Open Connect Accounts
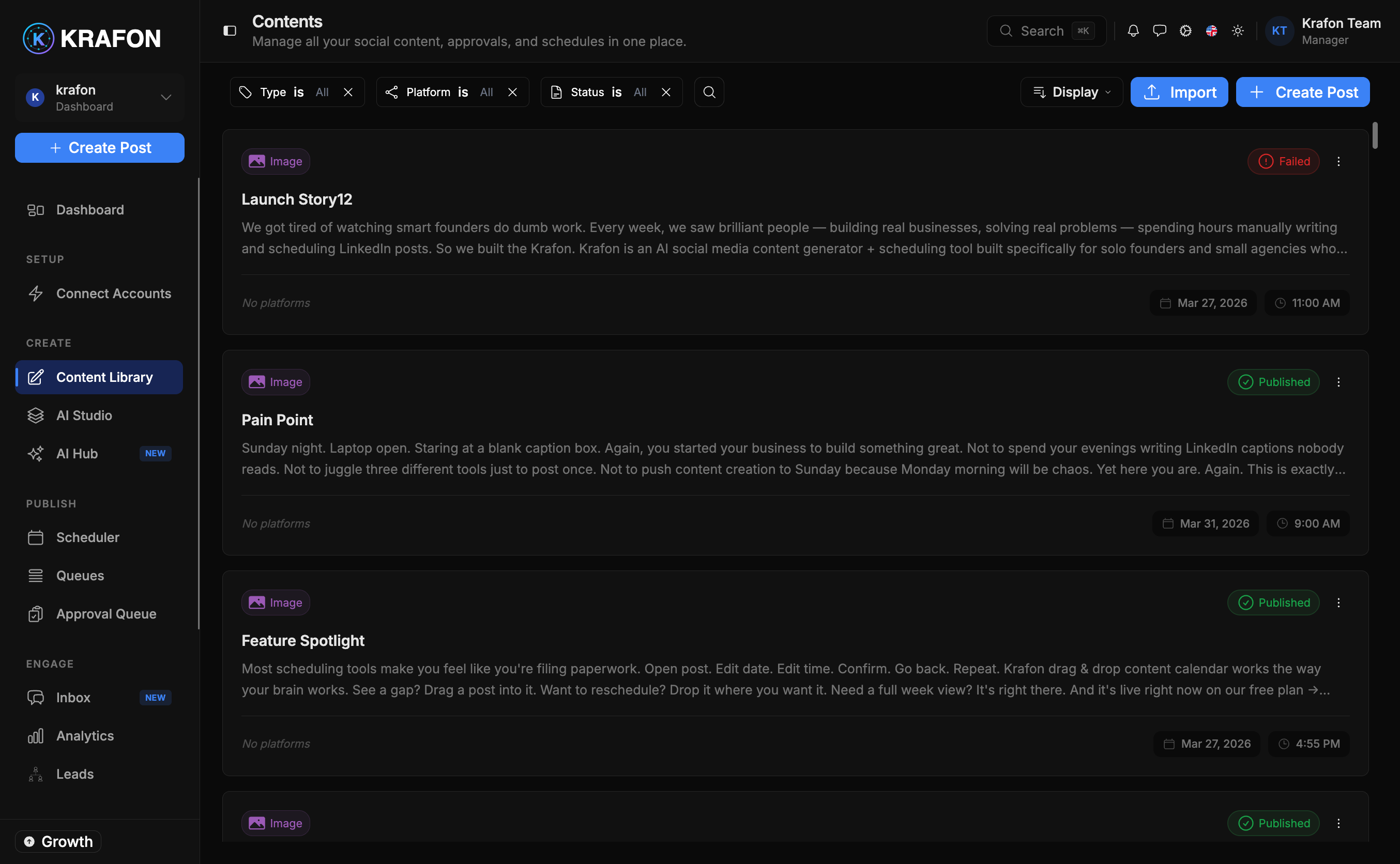 tap(99, 294)
